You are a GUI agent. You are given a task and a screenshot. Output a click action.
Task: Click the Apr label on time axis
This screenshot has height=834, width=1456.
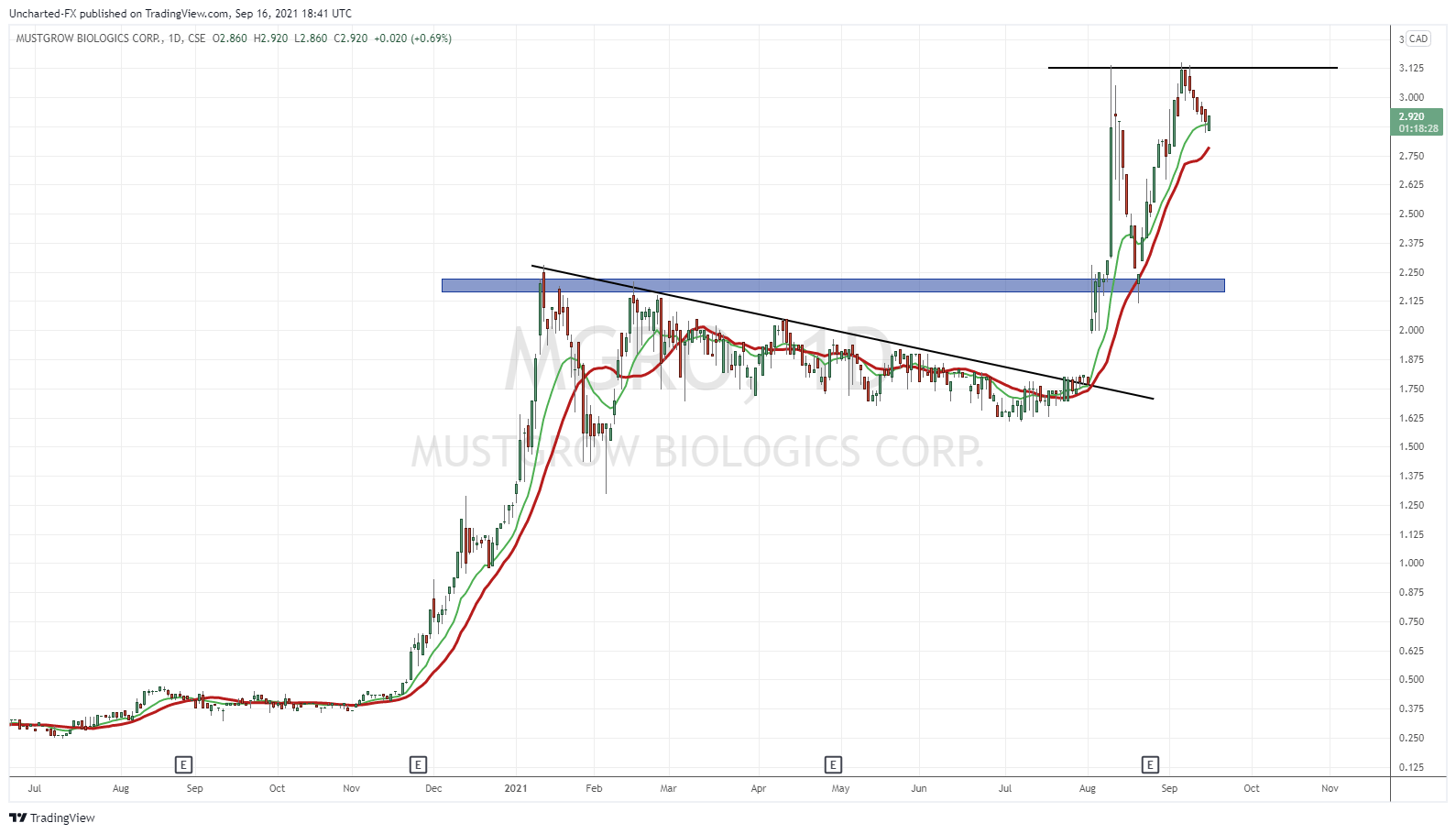pyautogui.click(x=758, y=788)
